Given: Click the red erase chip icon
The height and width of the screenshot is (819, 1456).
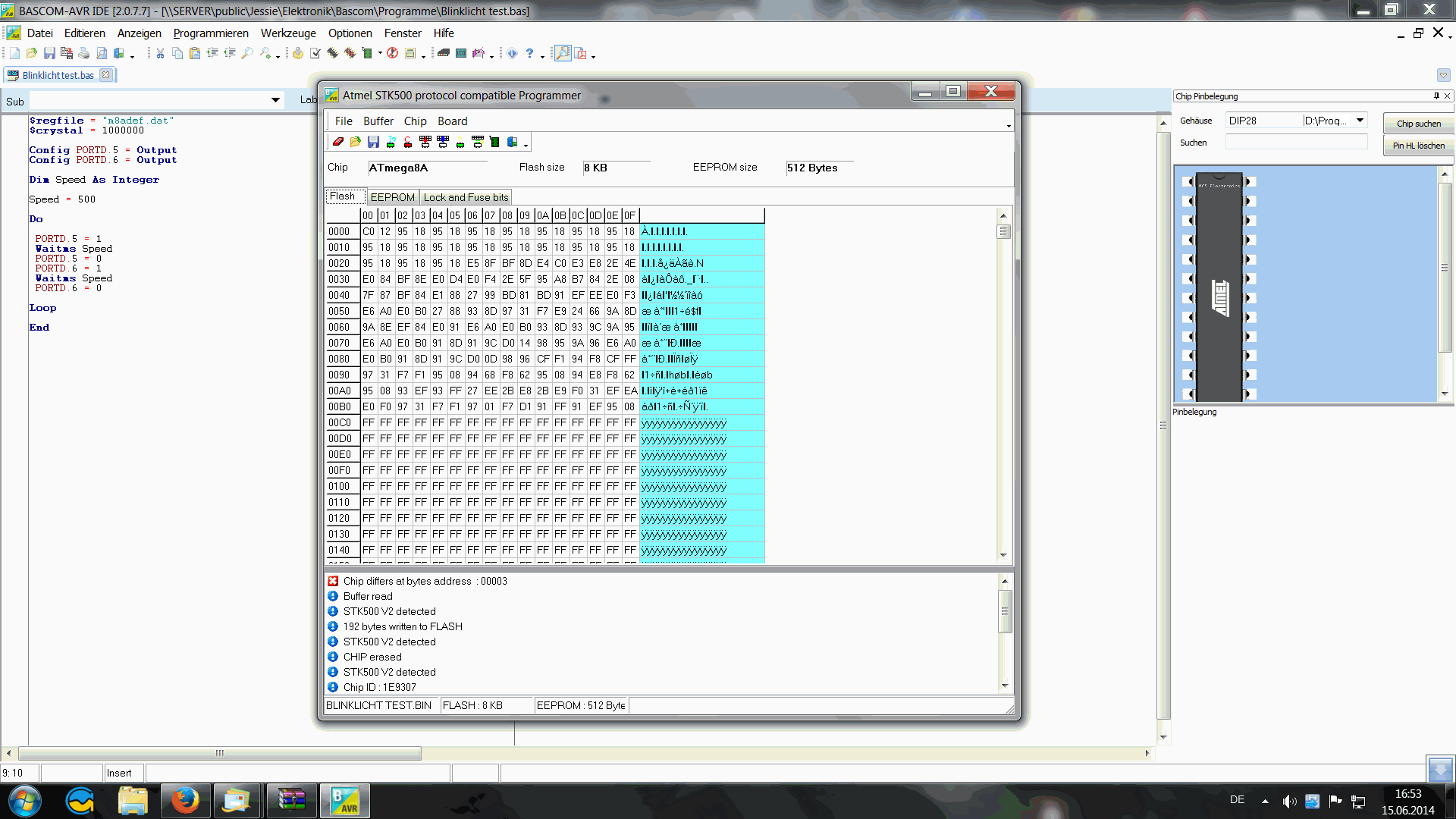Looking at the screenshot, I should click(408, 142).
